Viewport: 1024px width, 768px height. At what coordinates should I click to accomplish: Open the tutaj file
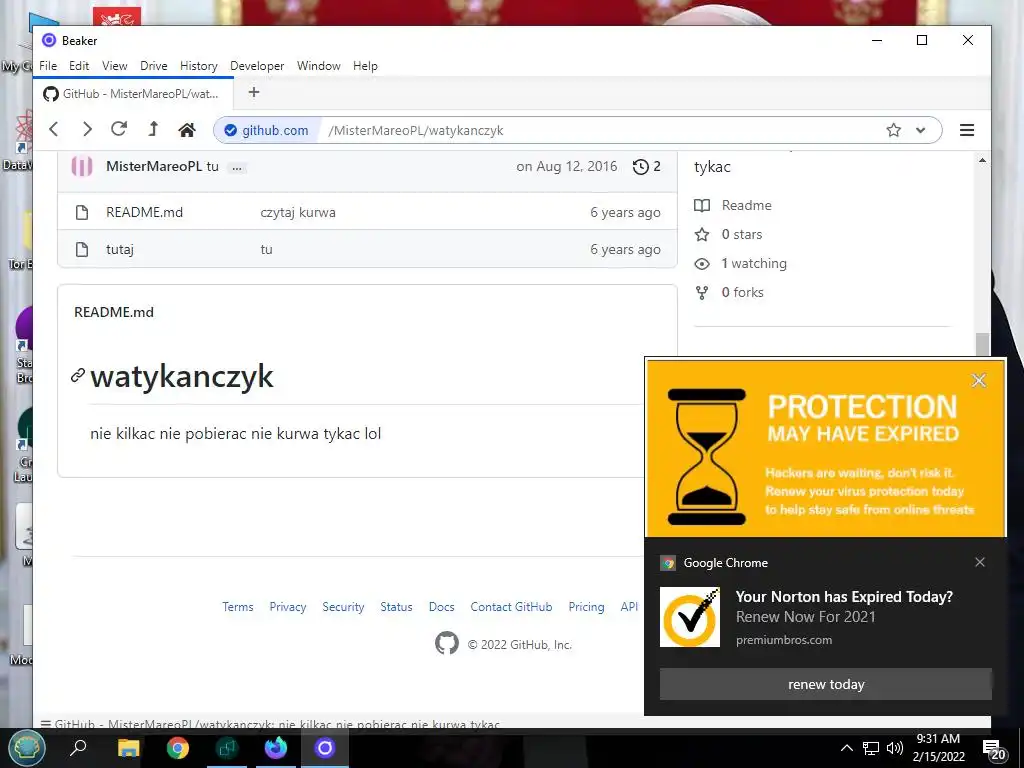click(x=120, y=249)
